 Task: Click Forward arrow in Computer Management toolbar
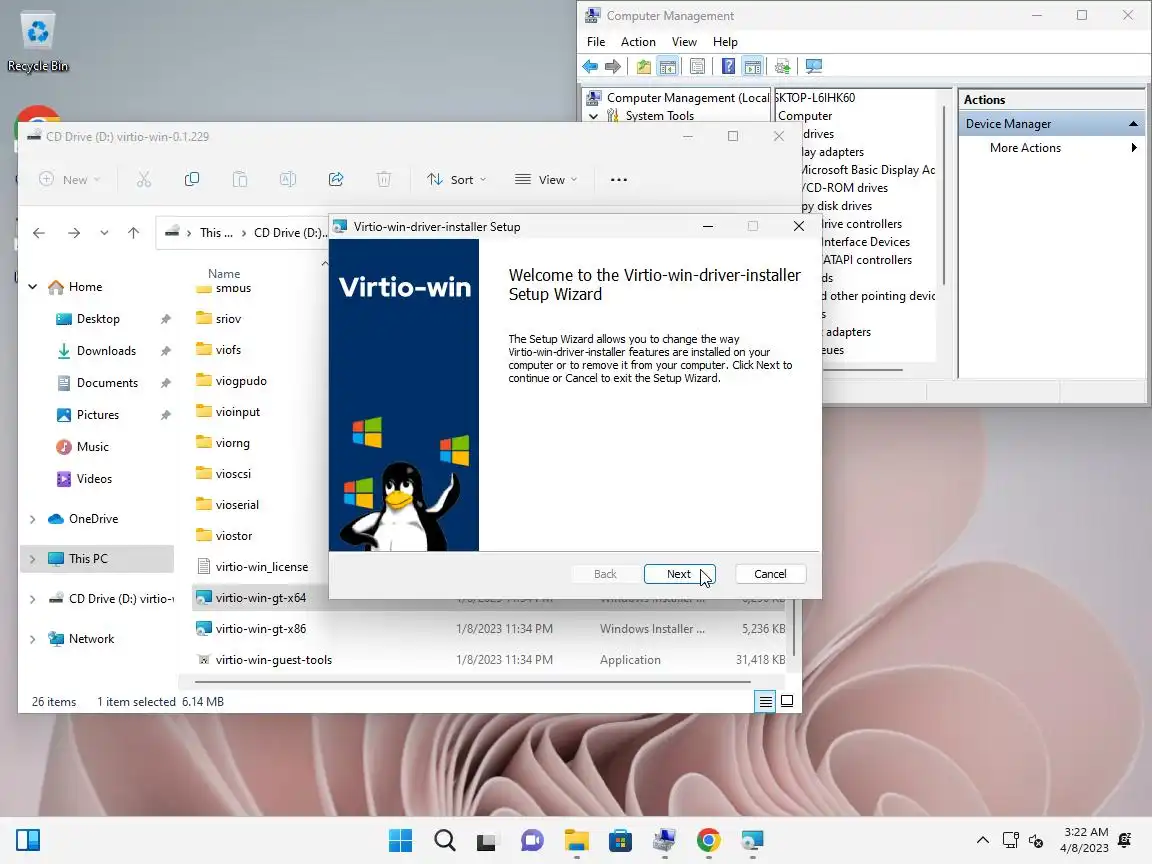pos(613,67)
